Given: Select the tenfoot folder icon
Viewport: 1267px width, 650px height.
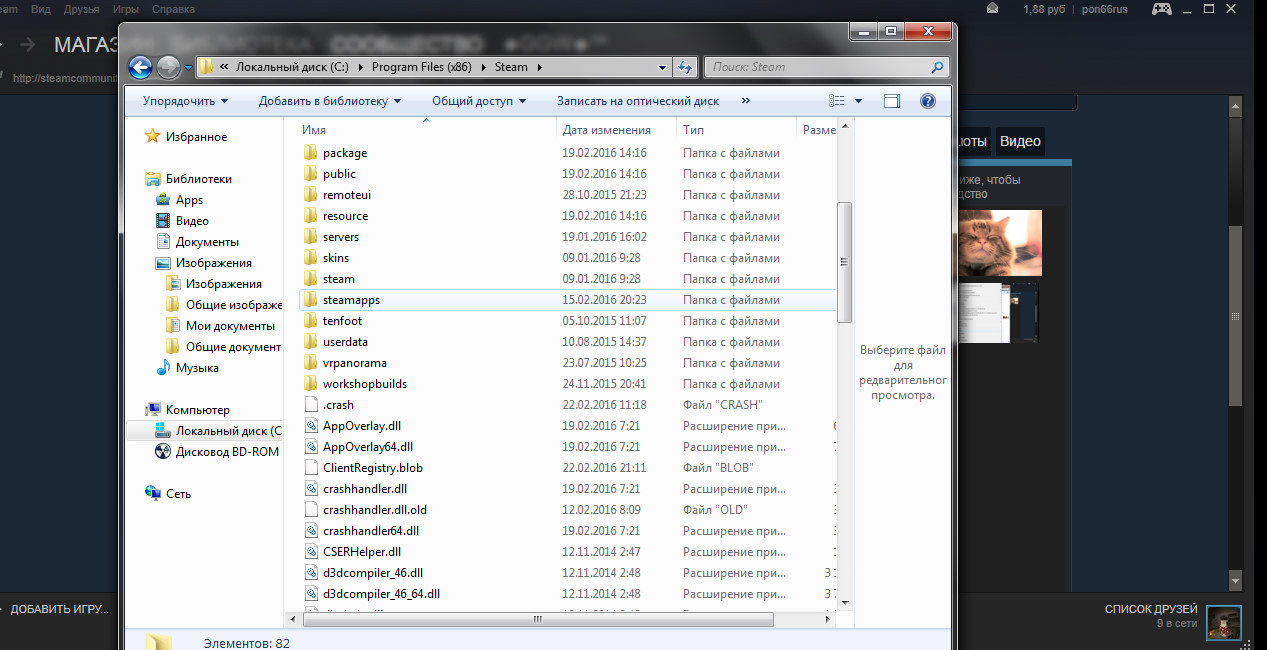Looking at the screenshot, I should point(310,321).
